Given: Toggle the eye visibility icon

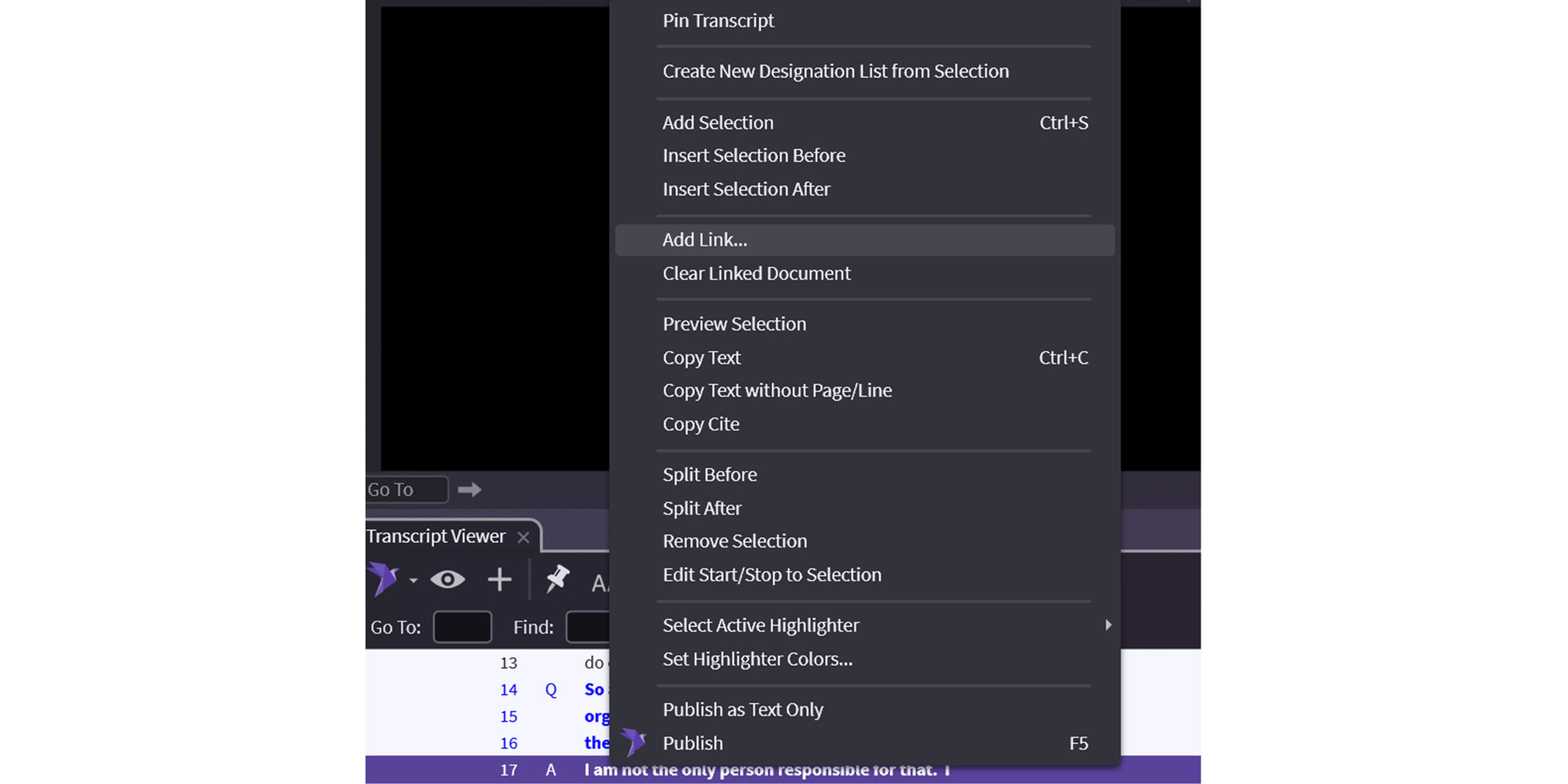Looking at the screenshot, I should 447,579.
